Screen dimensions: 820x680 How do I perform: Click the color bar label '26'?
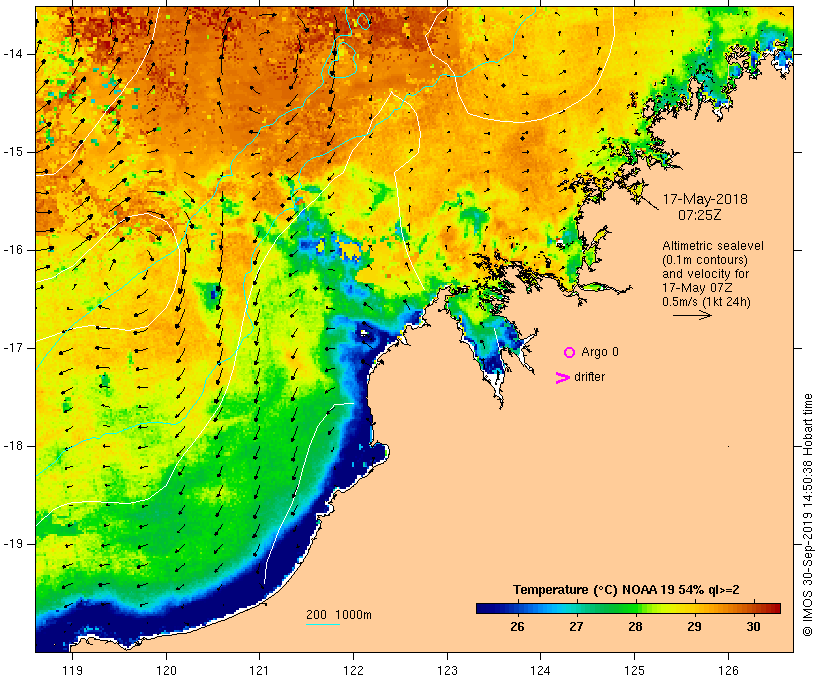[517, 626]
